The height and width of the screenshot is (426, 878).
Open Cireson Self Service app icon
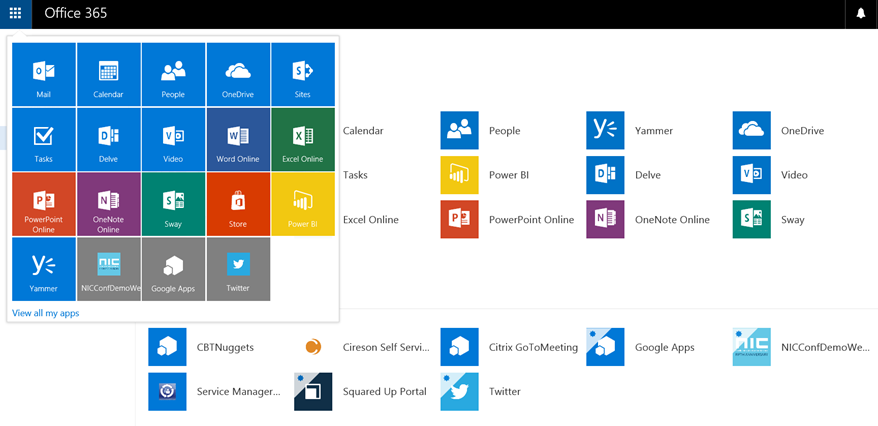tap(314, 347)
